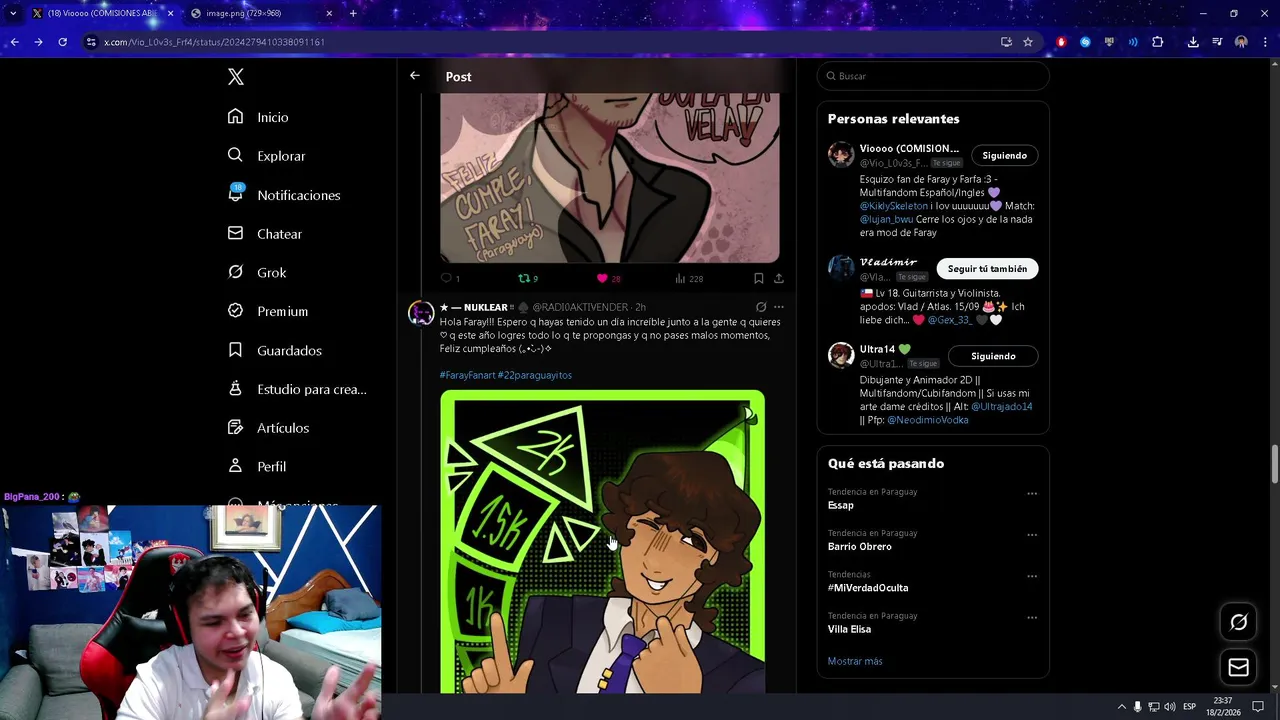Click the share icon under artwork
The width and height of the screenshot is (1280, 720).
779,278
